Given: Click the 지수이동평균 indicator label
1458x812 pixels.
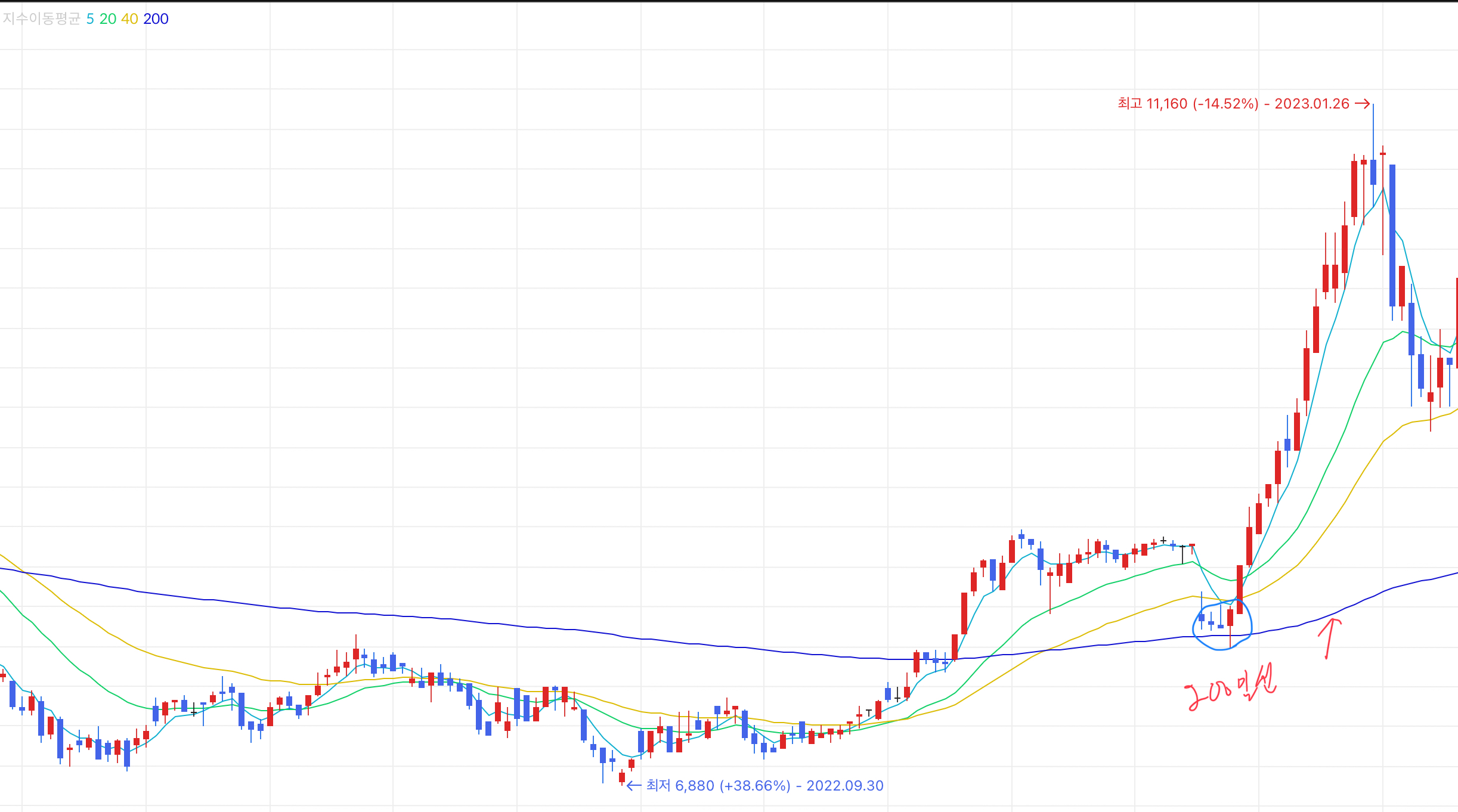Looking at the screenshot, I should coord(41,19).
